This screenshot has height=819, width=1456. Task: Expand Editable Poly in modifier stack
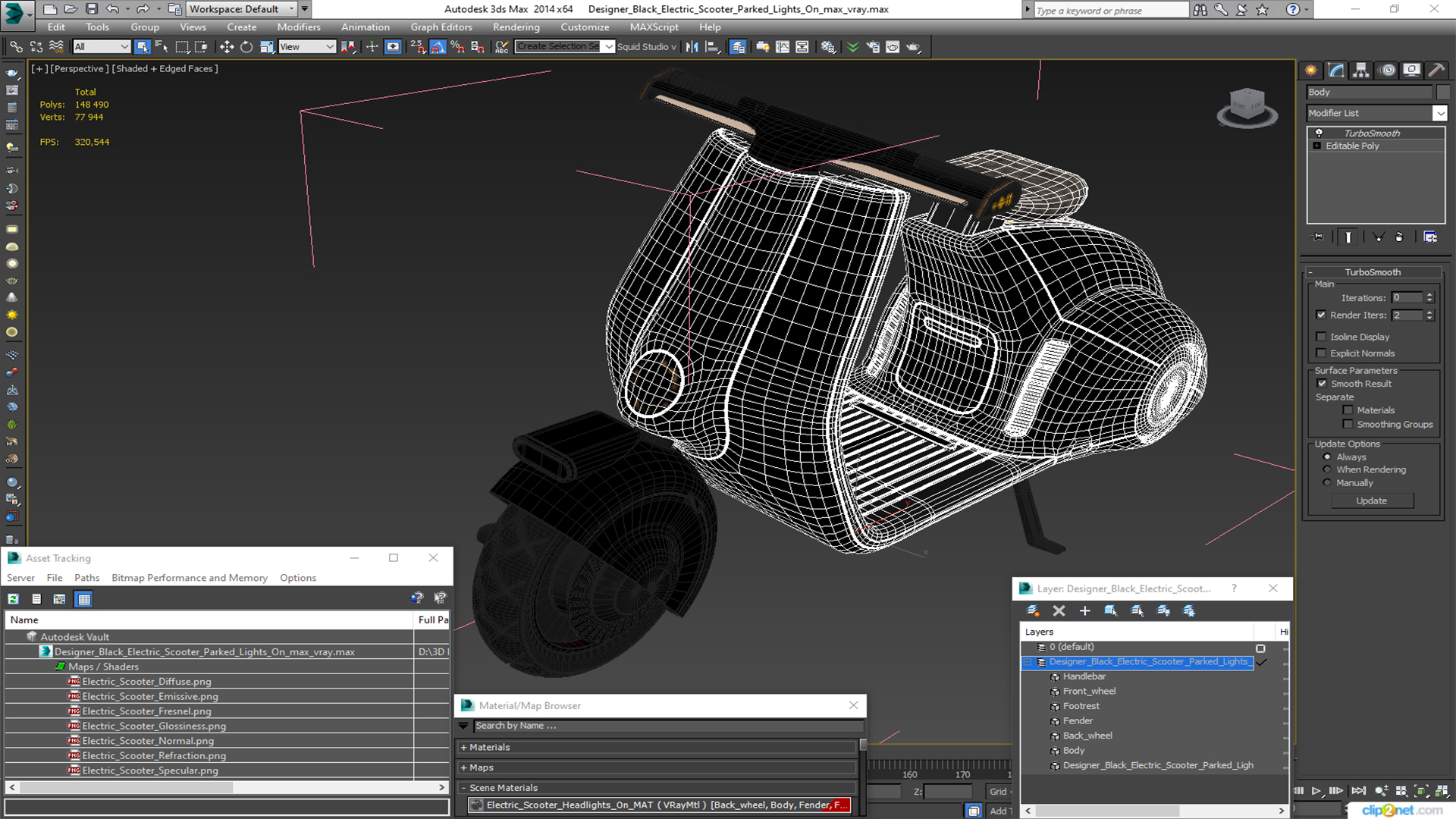1317,146
